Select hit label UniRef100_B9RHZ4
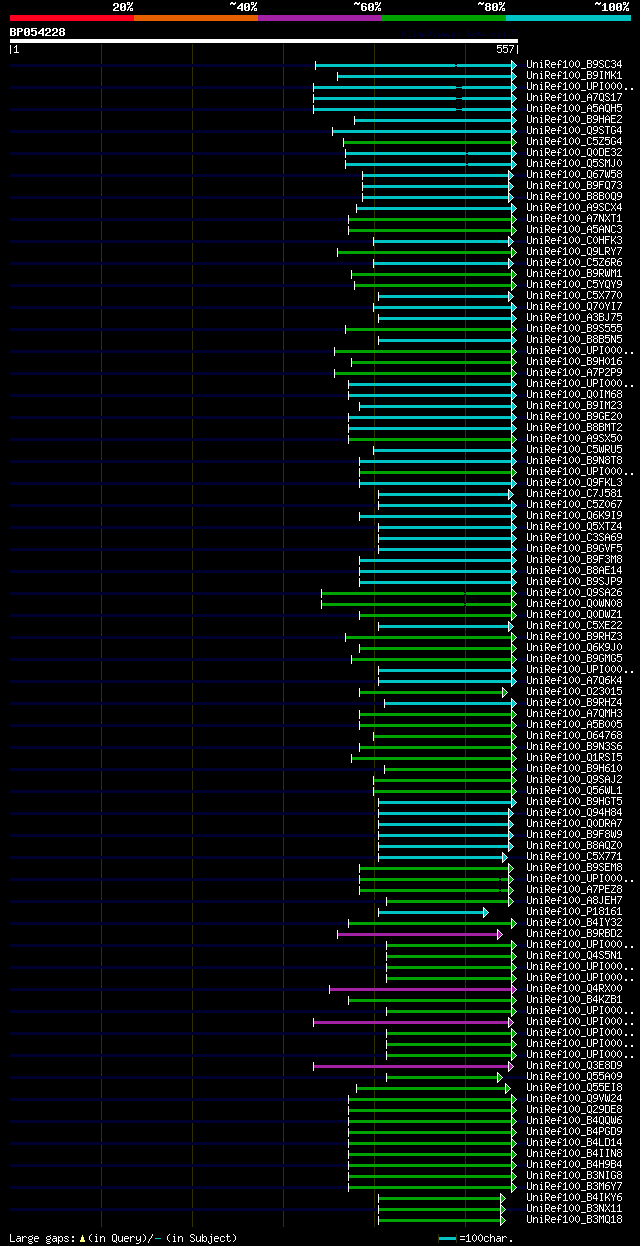 [574, 703]
